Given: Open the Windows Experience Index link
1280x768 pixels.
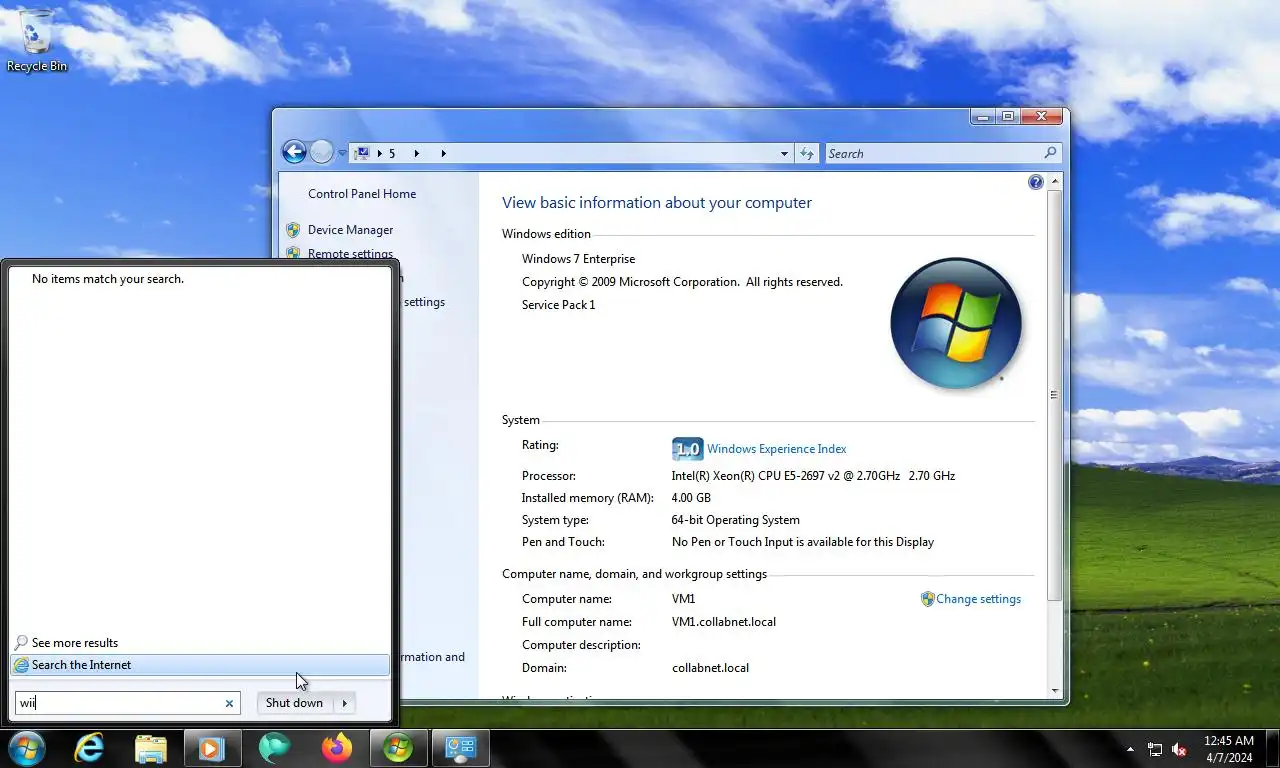Looking at the screenshot, I should click(x=776, y=449).
